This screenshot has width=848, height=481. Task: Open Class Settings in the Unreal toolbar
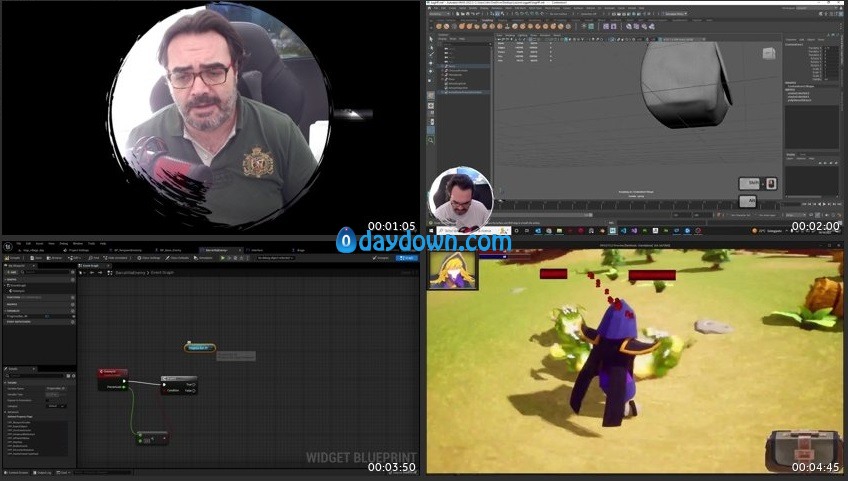click(x=148, y=258)
